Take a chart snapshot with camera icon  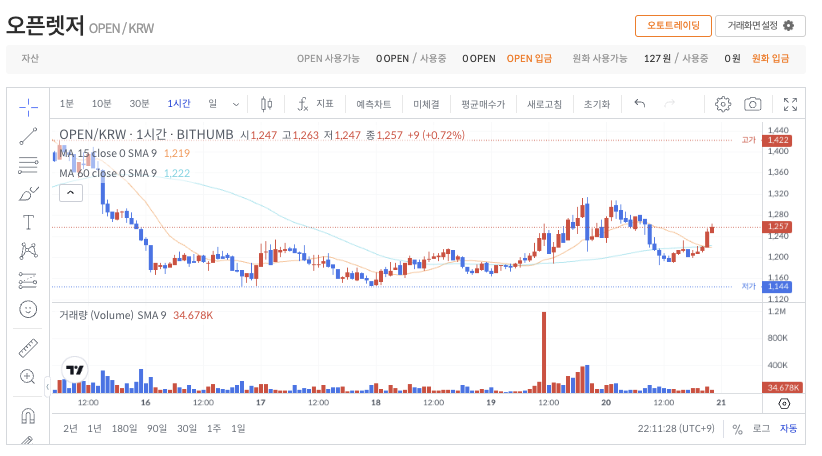[753, 104]
